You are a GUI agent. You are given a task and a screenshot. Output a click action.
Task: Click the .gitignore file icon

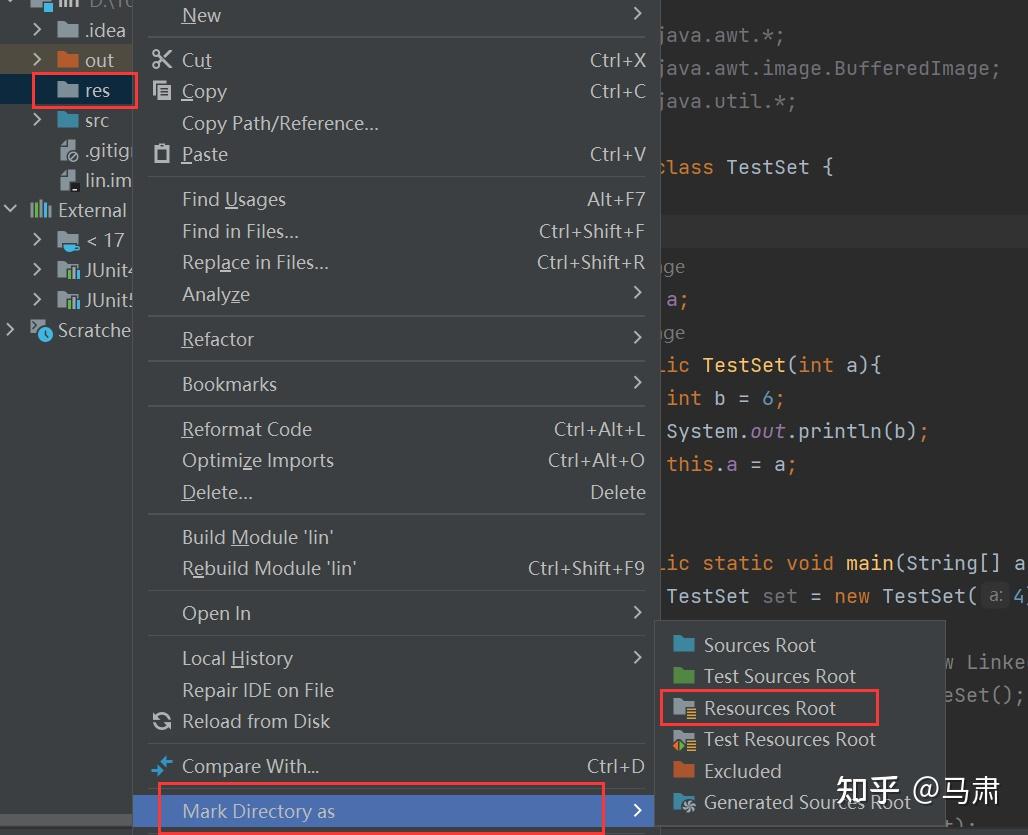tap(69, 151)
